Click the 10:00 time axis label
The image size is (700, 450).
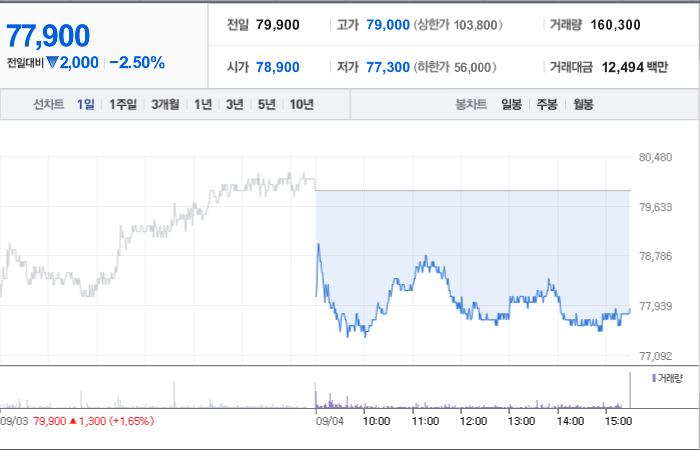(376, 421)
